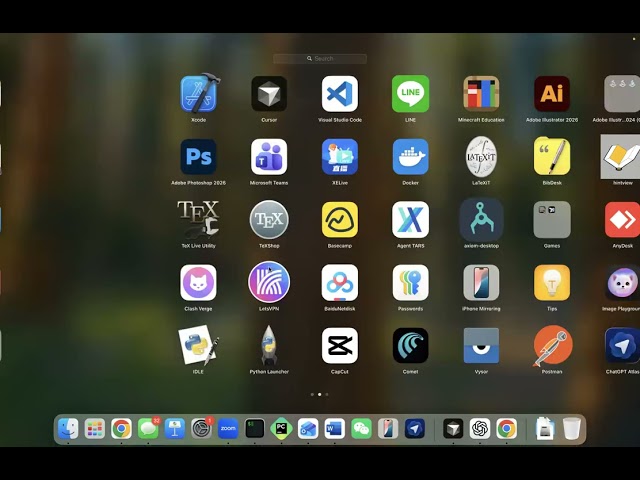The image size is (640, 480).
Task: Launch PyCharm from the Dock
Action: click(x=281, y=429)
